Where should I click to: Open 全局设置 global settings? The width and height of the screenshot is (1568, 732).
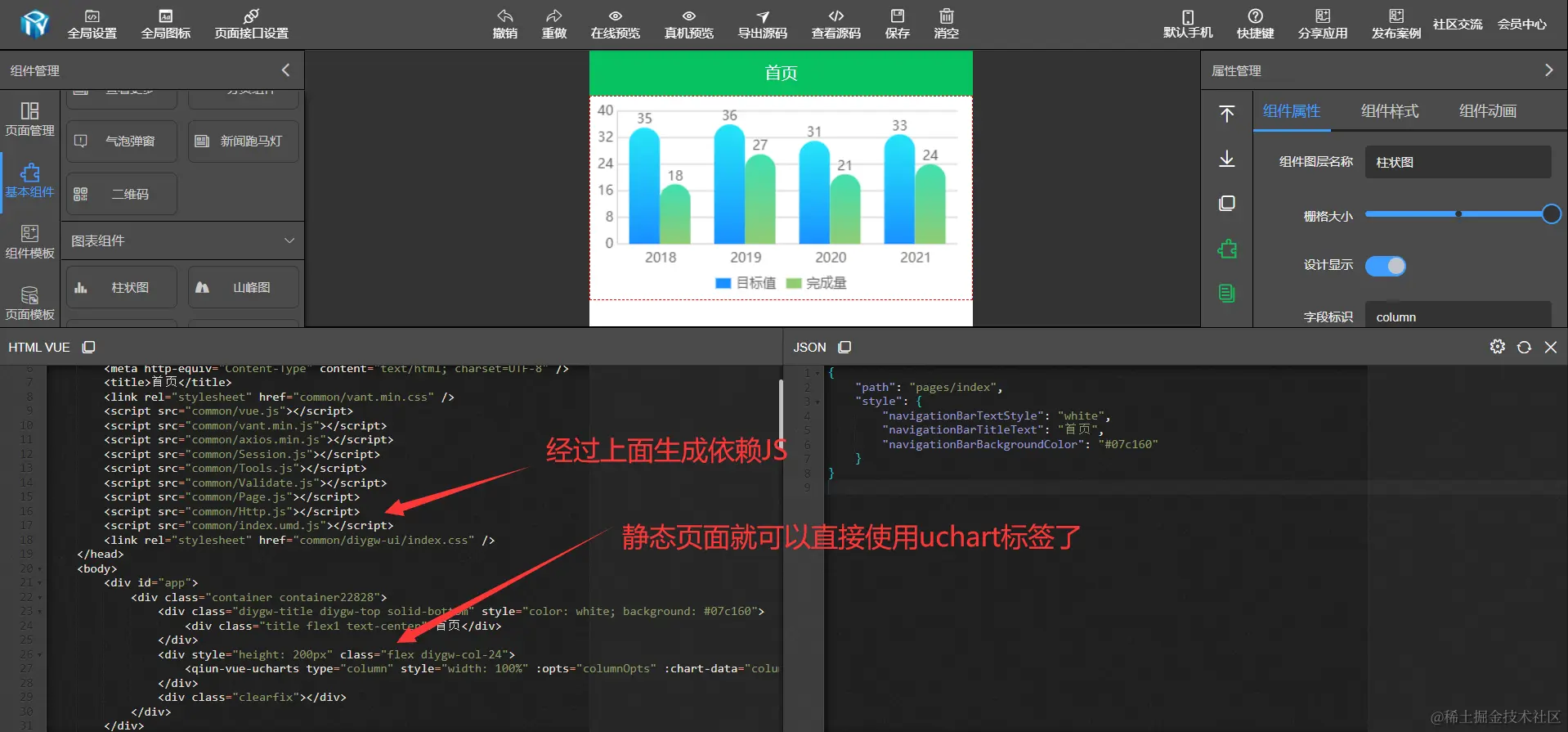92,24
